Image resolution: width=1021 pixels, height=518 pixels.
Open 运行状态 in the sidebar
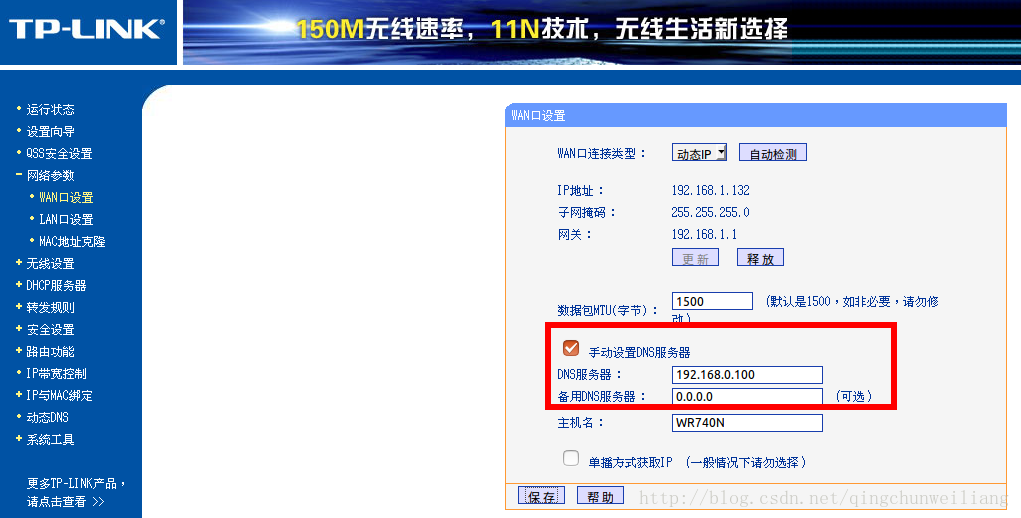point(50,109)
